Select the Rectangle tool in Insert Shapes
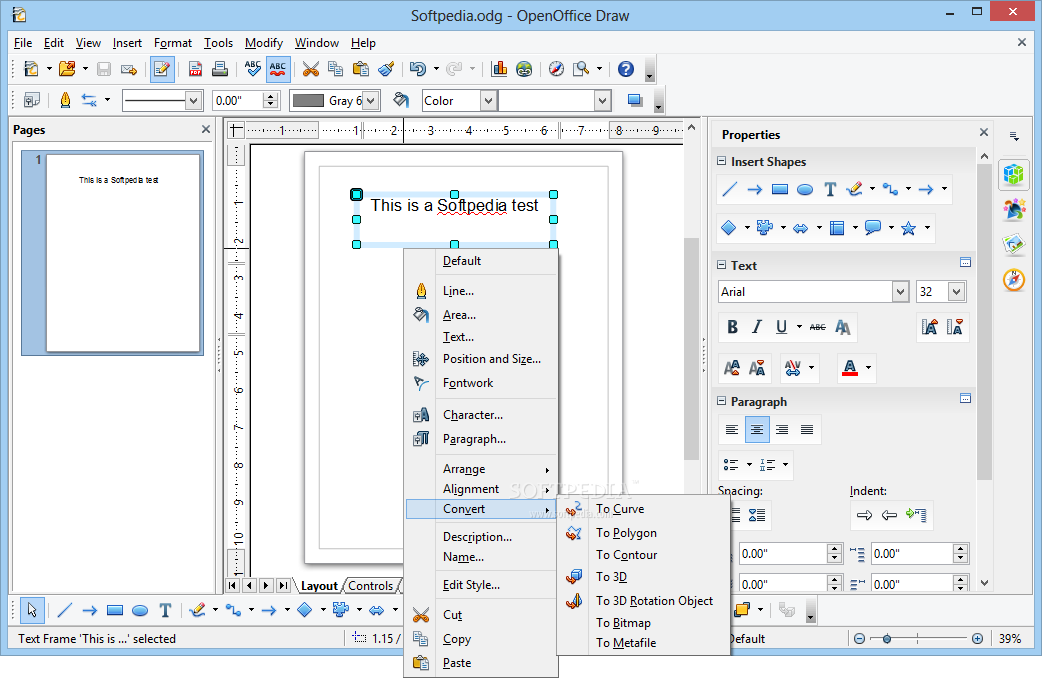This screenshot has width=1042, height=678. pyautogui.click(x=780, y=189)
